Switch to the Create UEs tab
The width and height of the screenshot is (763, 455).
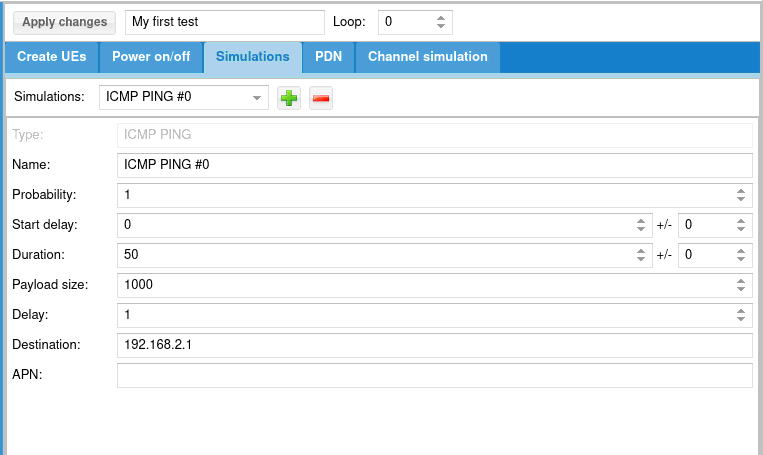pos(52,57)
